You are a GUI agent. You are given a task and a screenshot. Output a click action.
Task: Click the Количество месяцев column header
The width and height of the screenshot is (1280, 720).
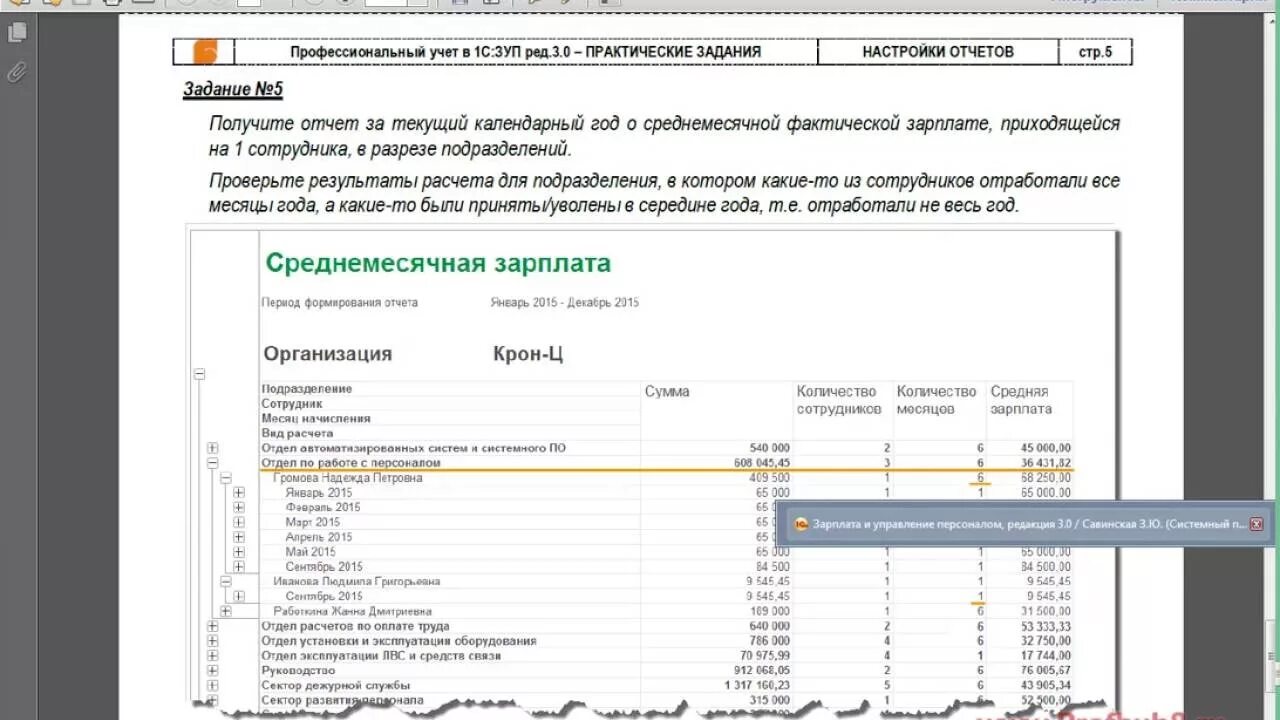pyautogui.click(x=936, y=400)
